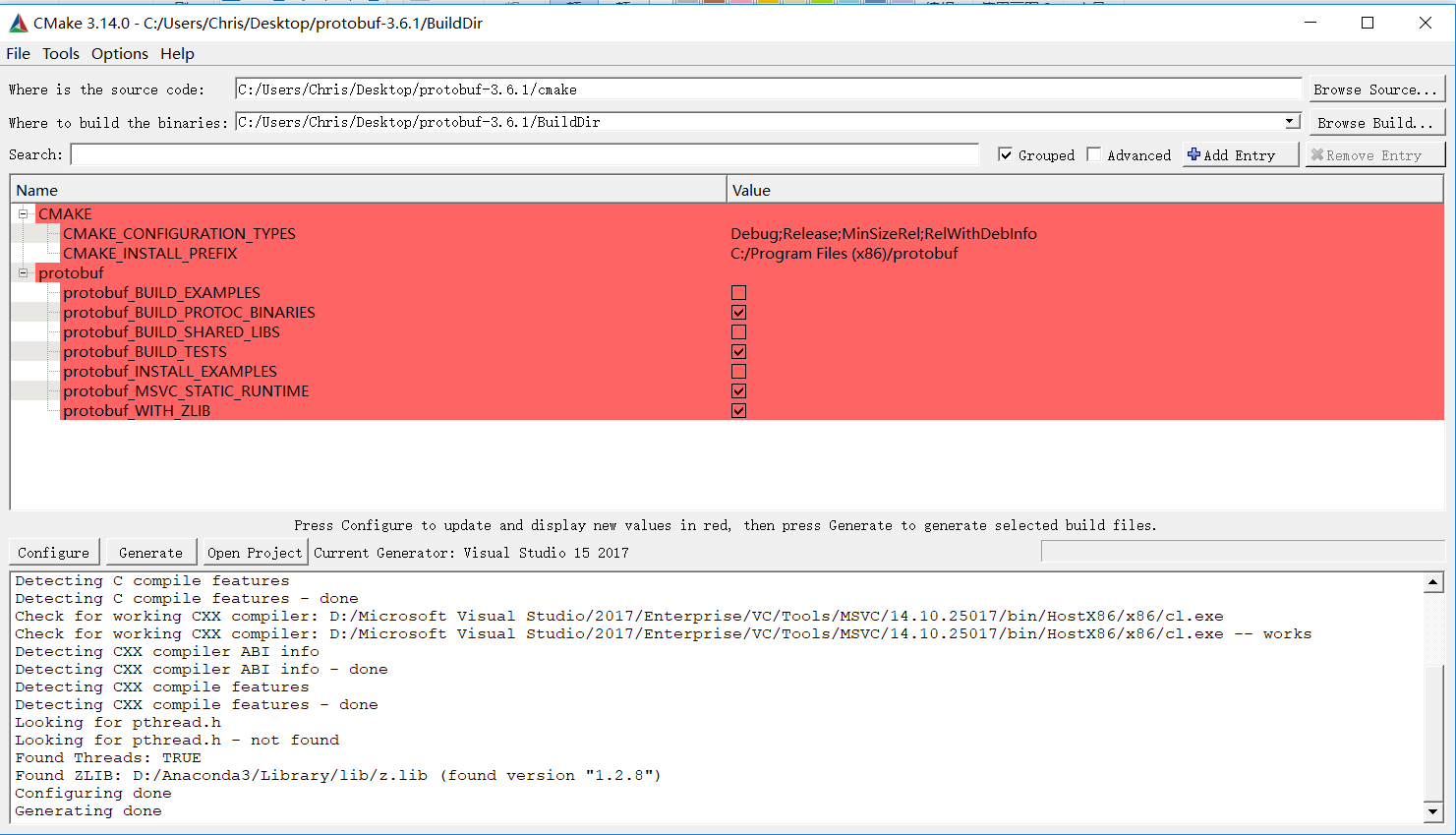This screenshot has width=1456, height=835.
Task: Click the build binaries path field
Action: tap(759, 122)
